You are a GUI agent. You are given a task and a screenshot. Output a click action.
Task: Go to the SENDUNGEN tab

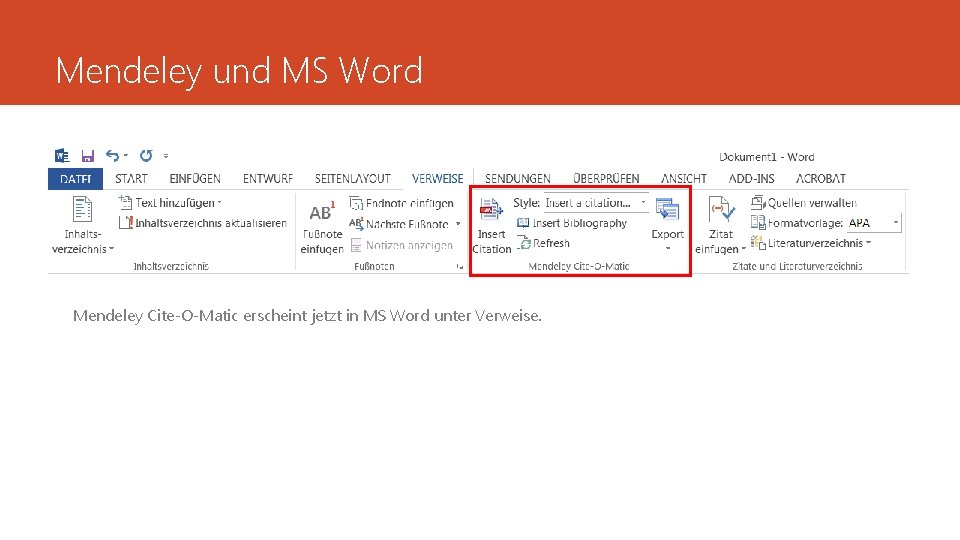[x=517, y=179]
